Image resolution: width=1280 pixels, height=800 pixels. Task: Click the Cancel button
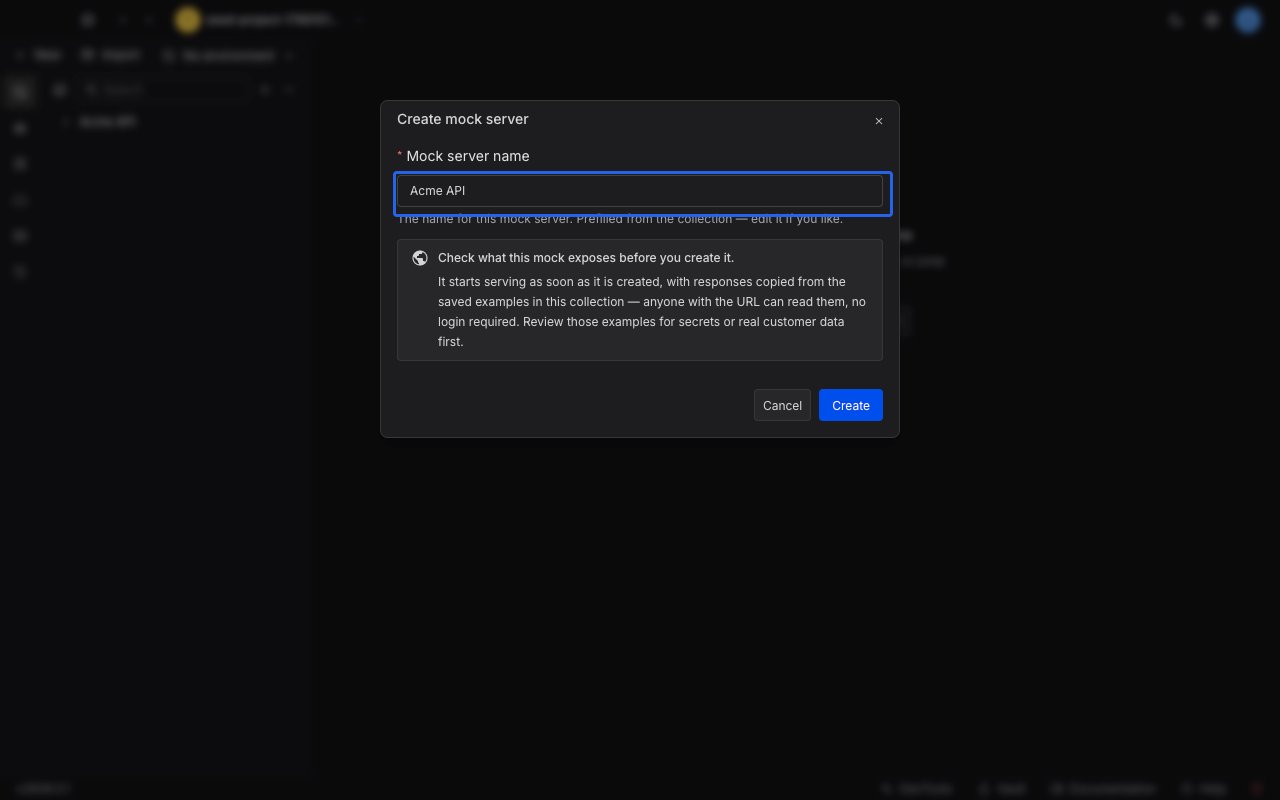[782, 405]
